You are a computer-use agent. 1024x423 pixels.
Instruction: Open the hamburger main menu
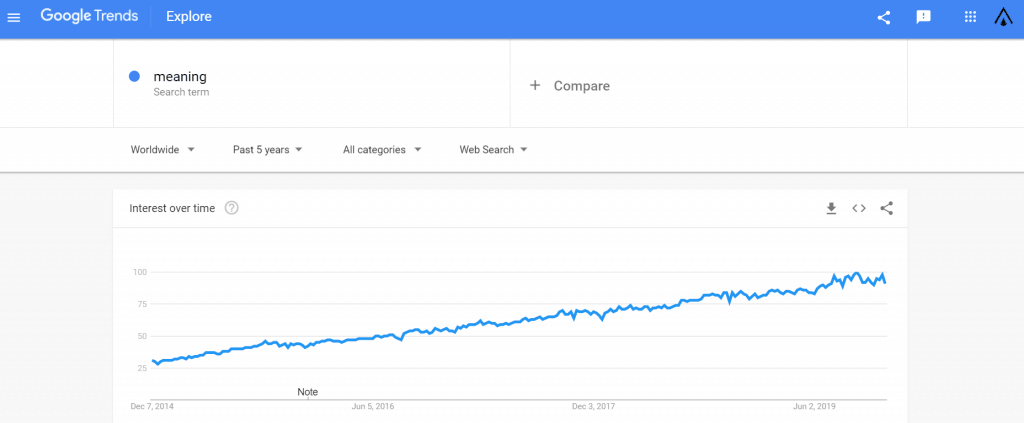14,17
